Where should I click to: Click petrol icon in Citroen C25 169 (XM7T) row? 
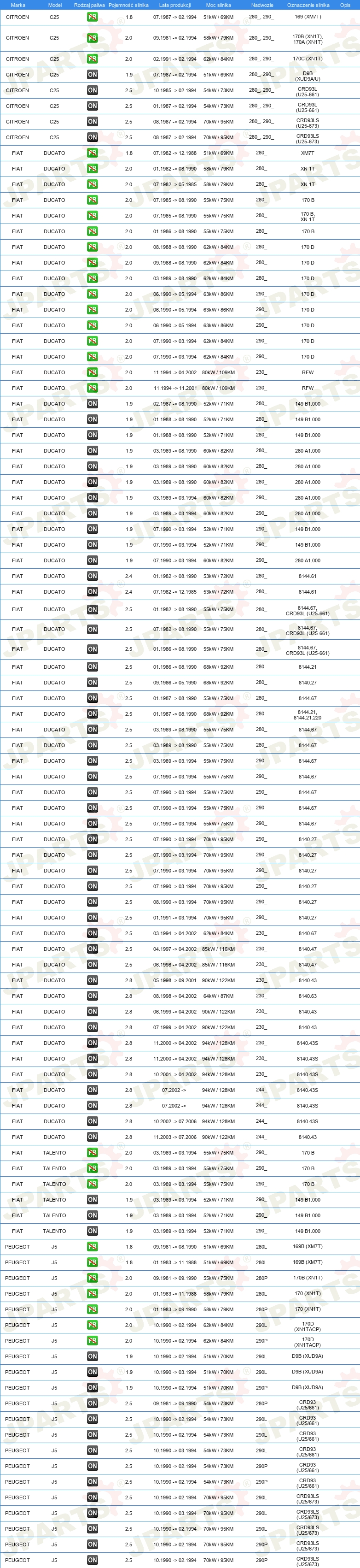tap(93, 17)
